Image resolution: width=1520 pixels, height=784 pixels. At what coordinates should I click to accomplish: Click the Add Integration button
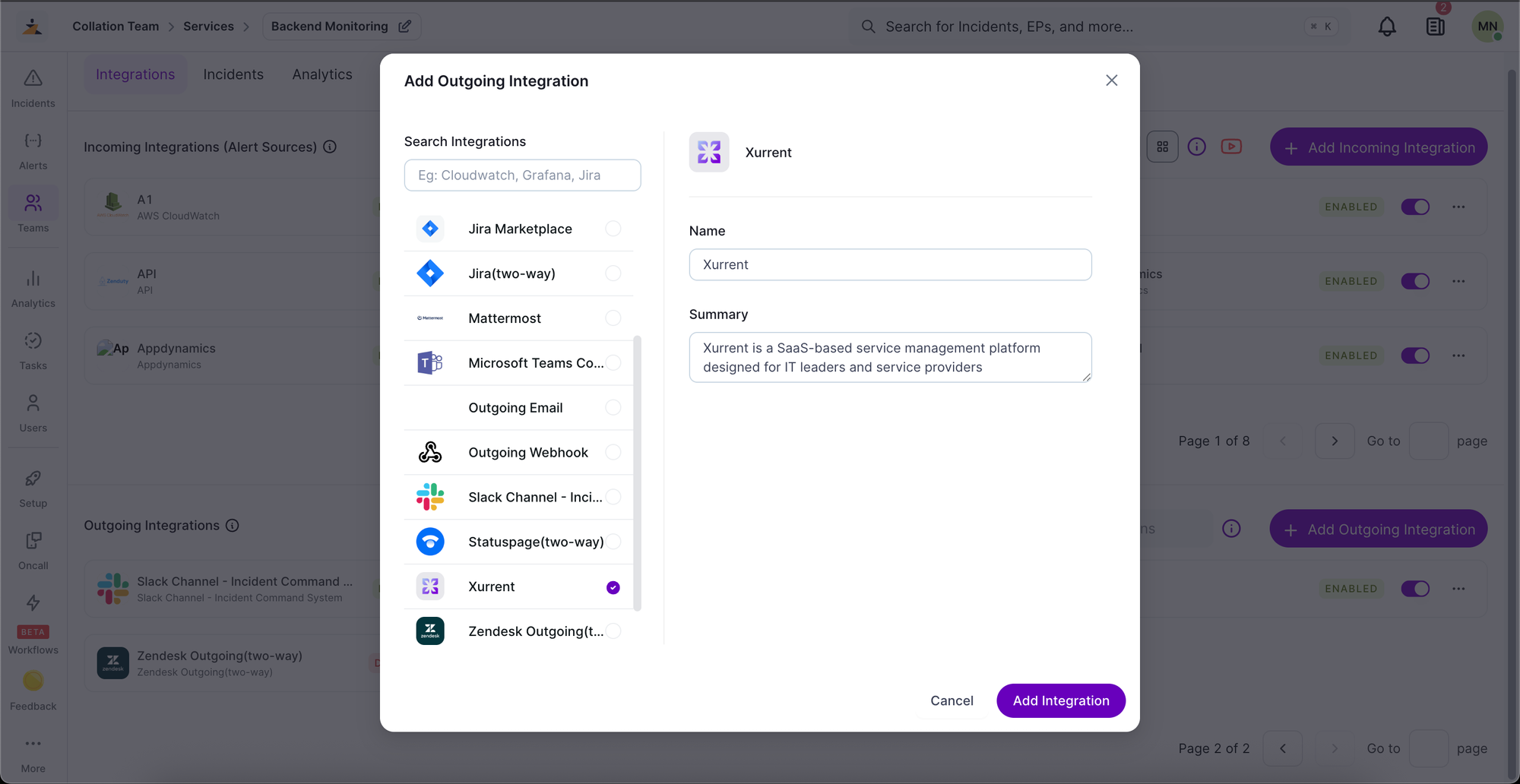(x=1061, y=700)
